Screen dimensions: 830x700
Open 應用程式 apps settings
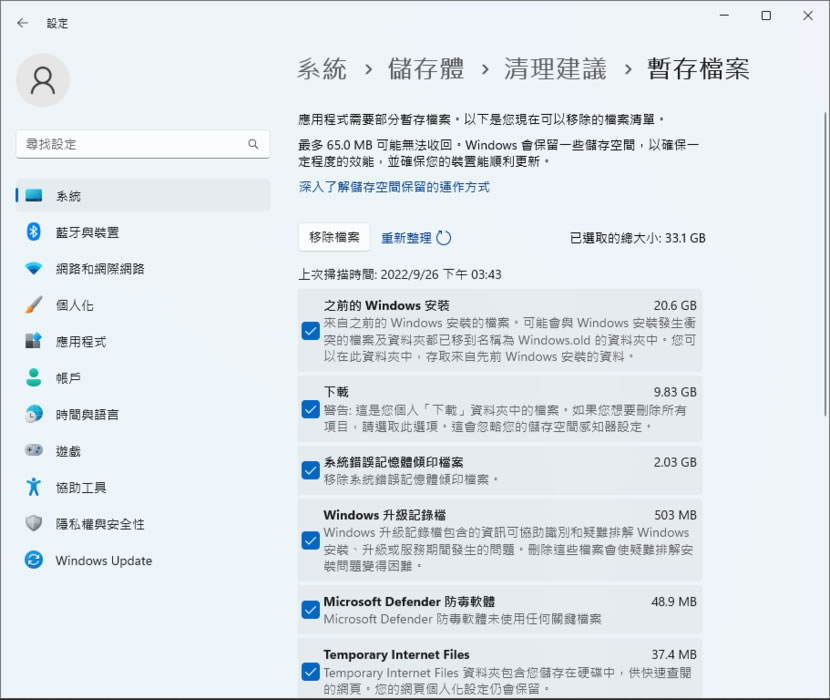(x=81, y=342)
